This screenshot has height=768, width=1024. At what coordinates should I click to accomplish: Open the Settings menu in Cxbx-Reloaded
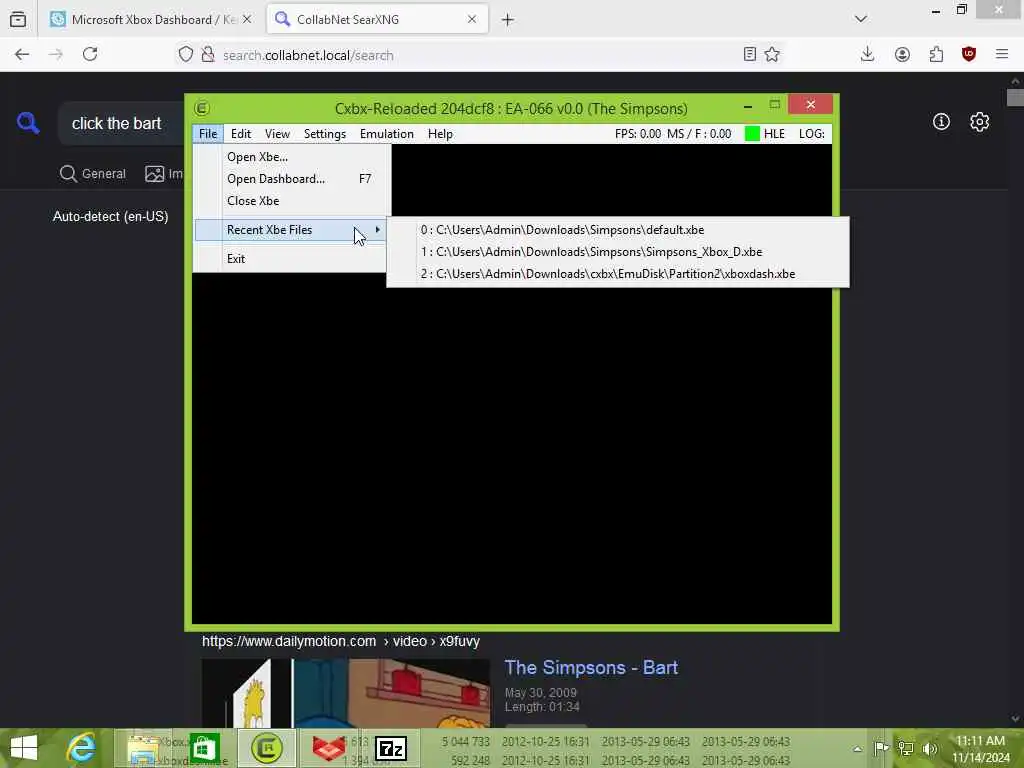pyautogui.click(x=325, y=134)
